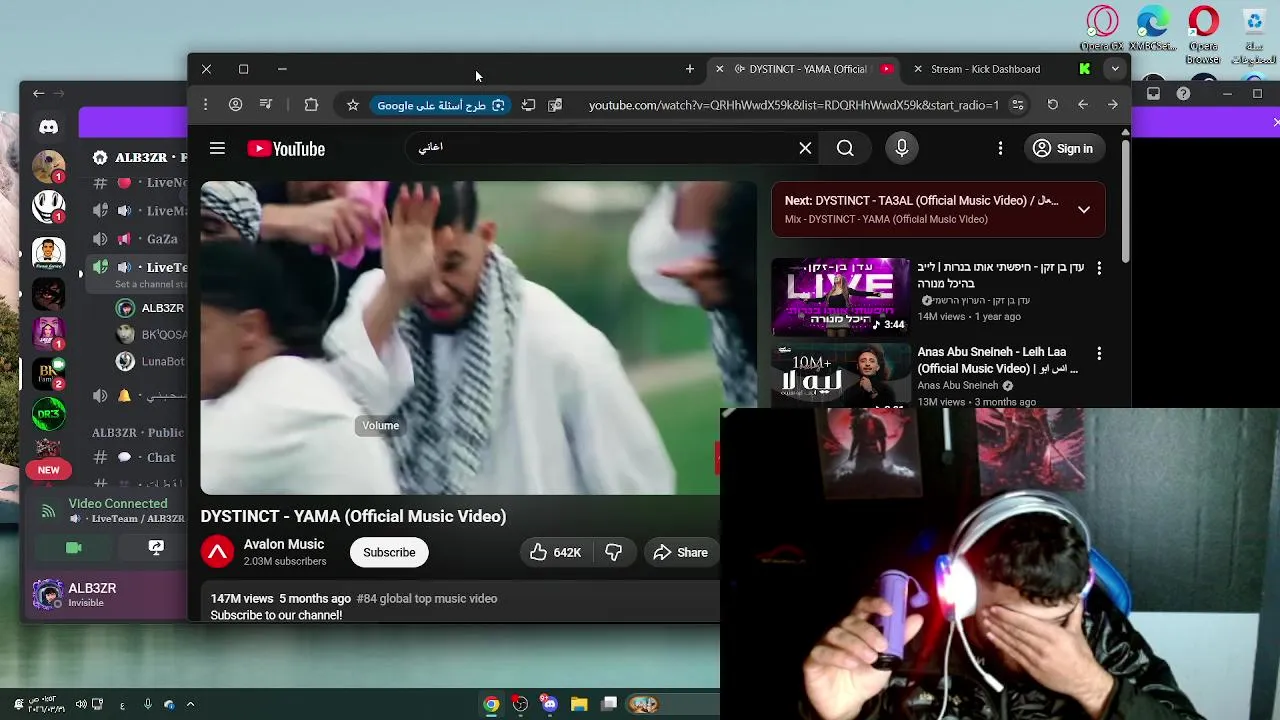Click the YouTube page scrollbar
Image resolution: width=1280 pixels, height=720 pixels.
1125,200
